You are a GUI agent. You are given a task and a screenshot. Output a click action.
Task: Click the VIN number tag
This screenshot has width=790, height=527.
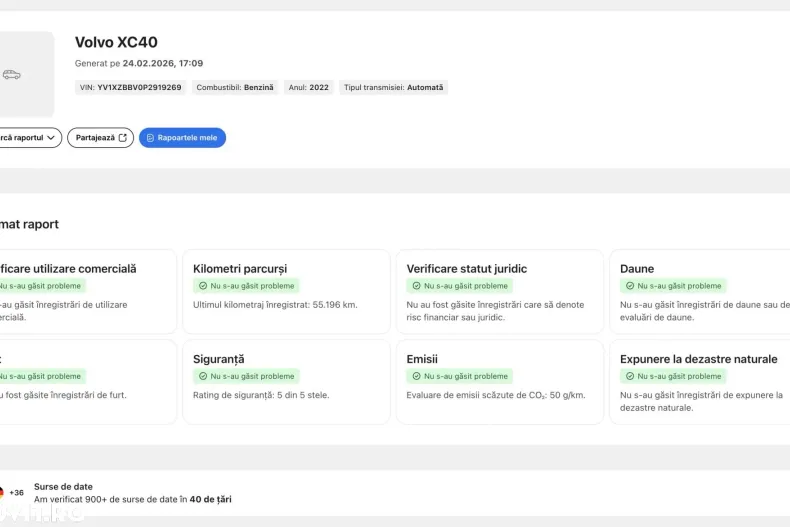click(130, 88)
